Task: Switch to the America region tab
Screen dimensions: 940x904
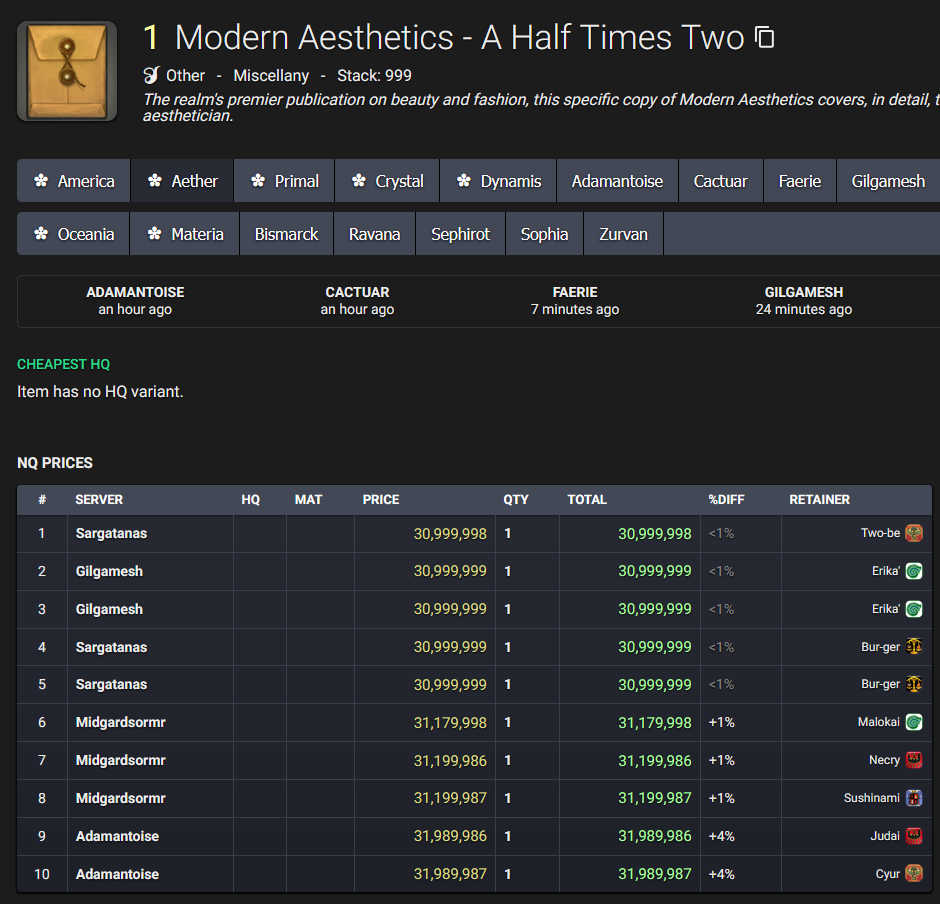Action: click(74, 181)
